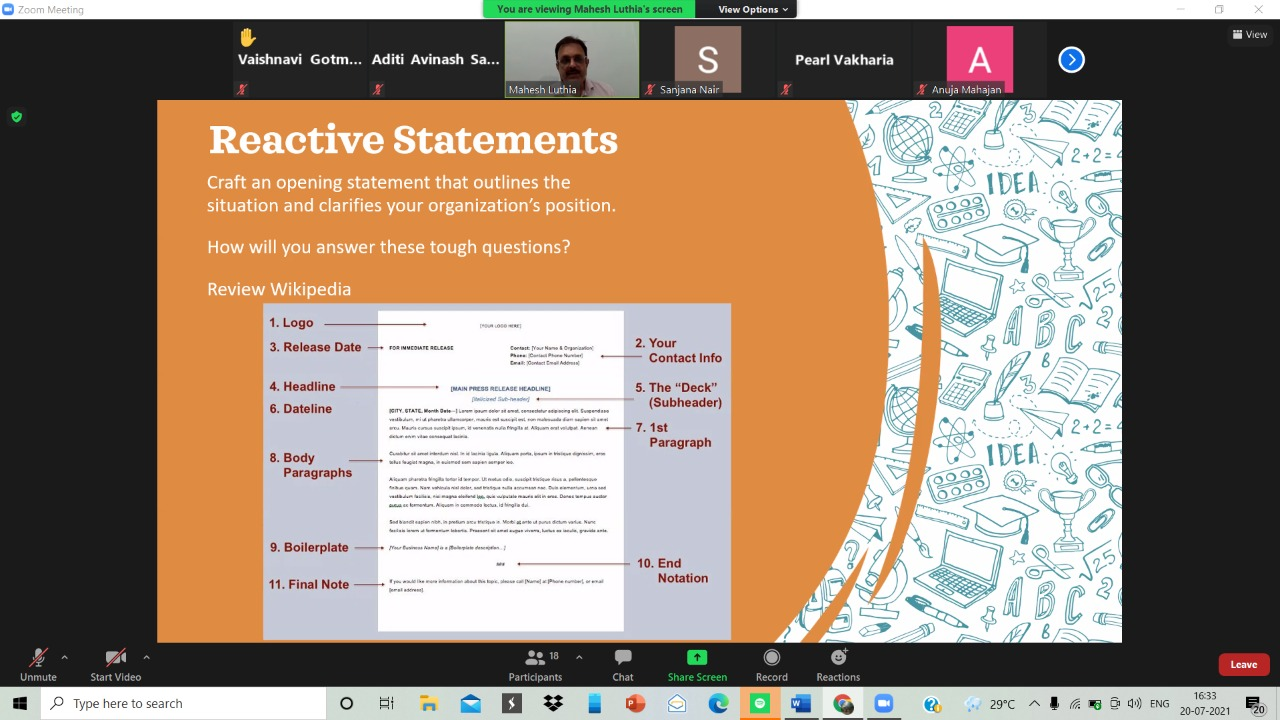
Task: Expand video options arrow beside Start Video
Action: 146,657
